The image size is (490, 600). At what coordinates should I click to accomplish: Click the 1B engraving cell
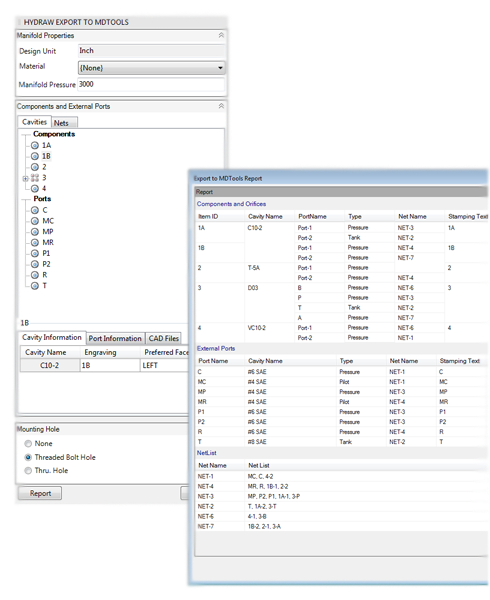tap(110, 365)
